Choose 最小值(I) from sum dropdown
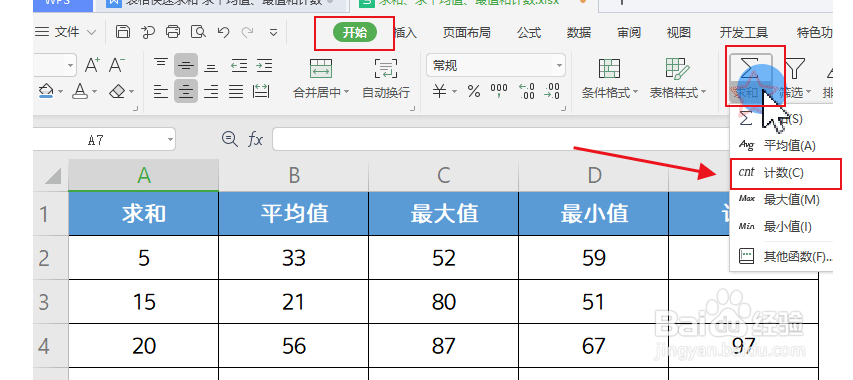This screenshot has width=853, height=380. coord(782,227)
